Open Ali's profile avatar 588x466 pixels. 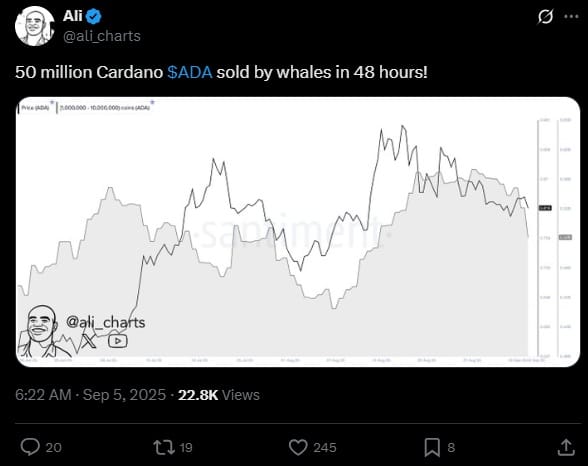[x=34, y=26]
